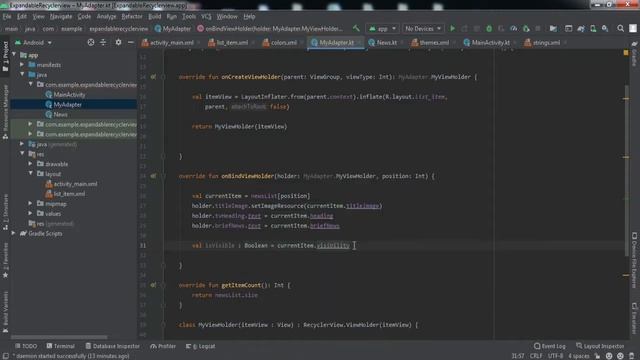Screen dimensions: 640x360
Task: Open the Profiler tool window
Action: click(x=163, y=346)
